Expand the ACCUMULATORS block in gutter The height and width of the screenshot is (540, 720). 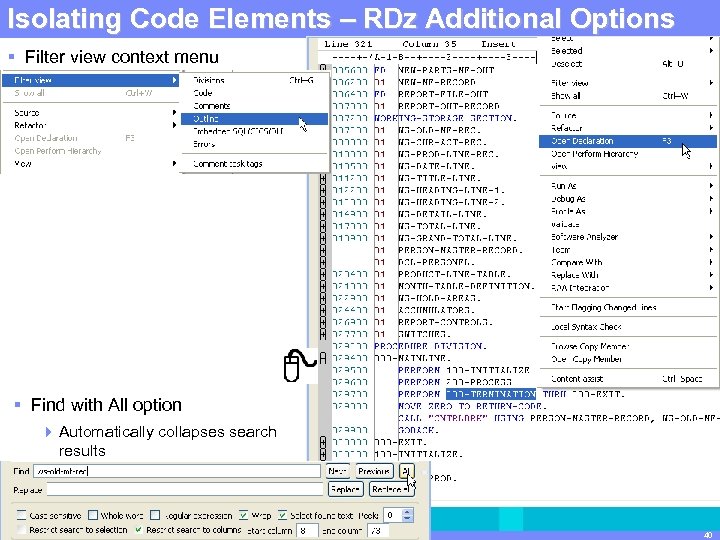(323, 310)
